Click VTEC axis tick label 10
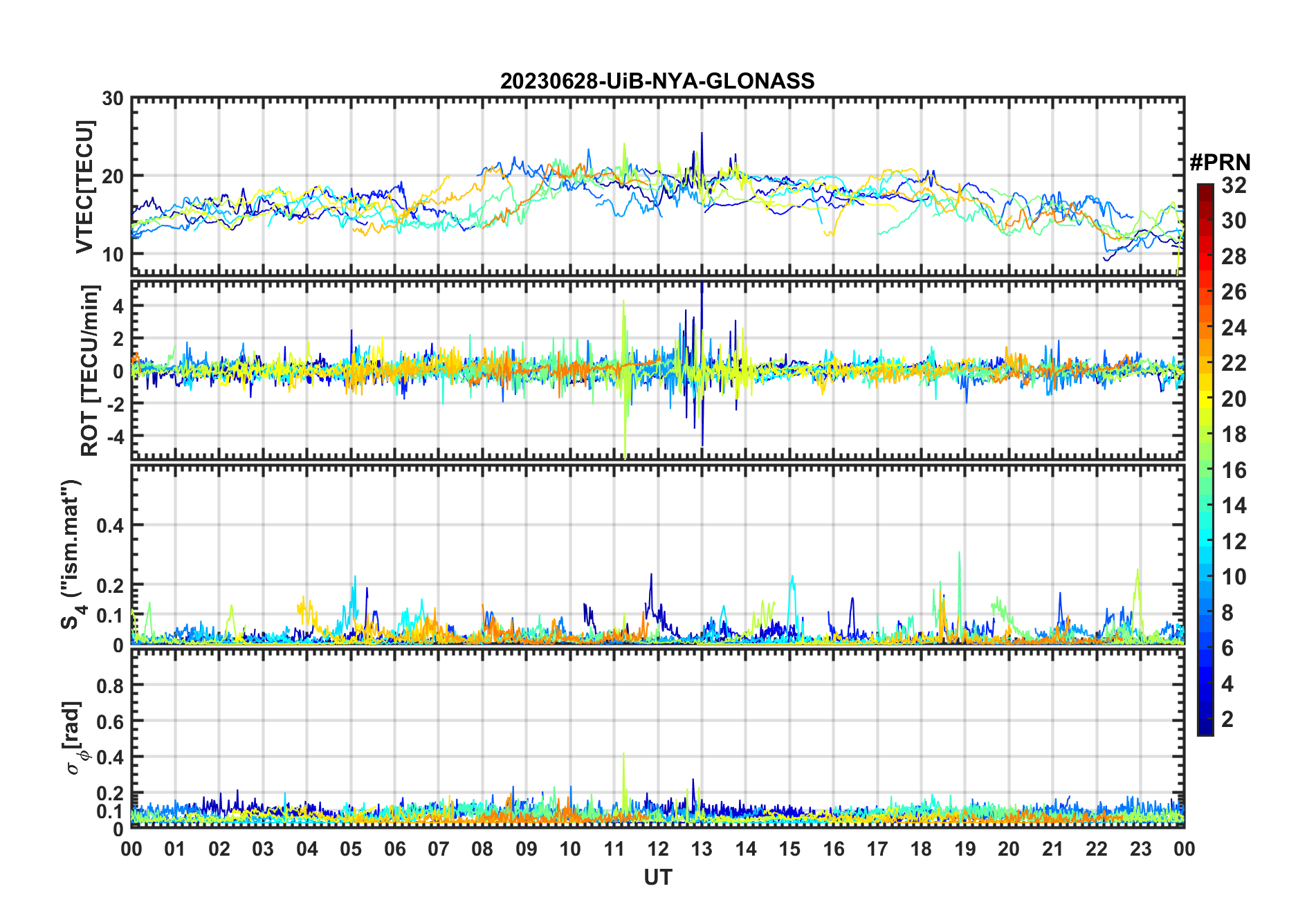The image size is (1316, 920). (x=113, y=255)
